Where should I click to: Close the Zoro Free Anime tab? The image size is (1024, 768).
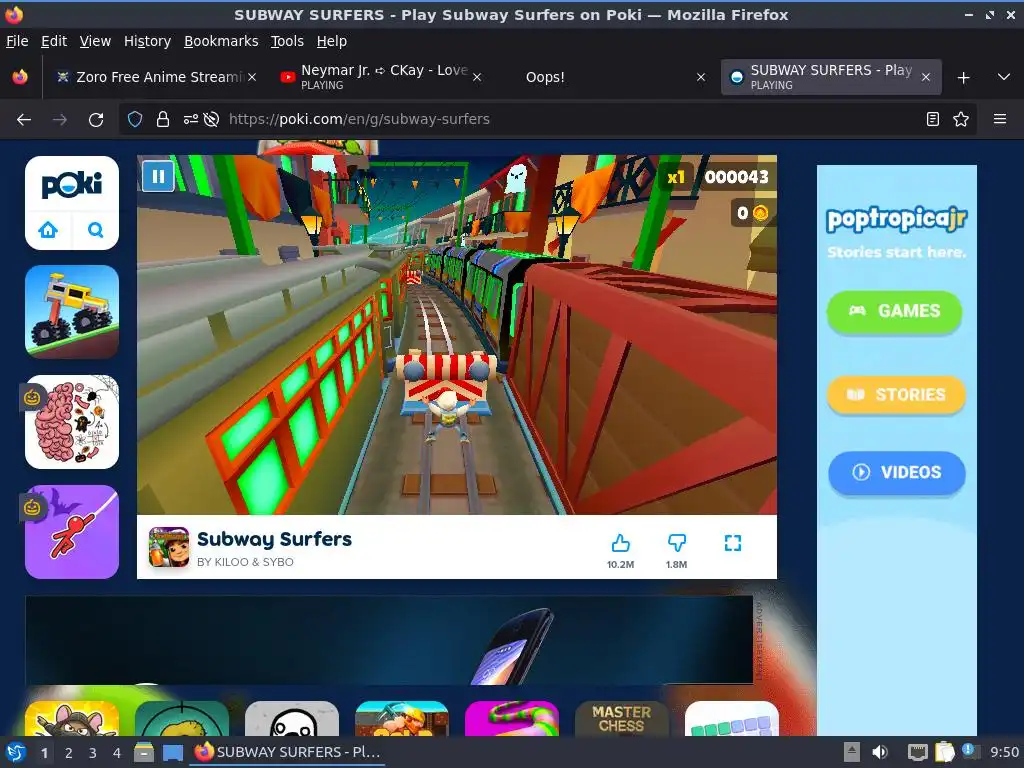(252, 77)
